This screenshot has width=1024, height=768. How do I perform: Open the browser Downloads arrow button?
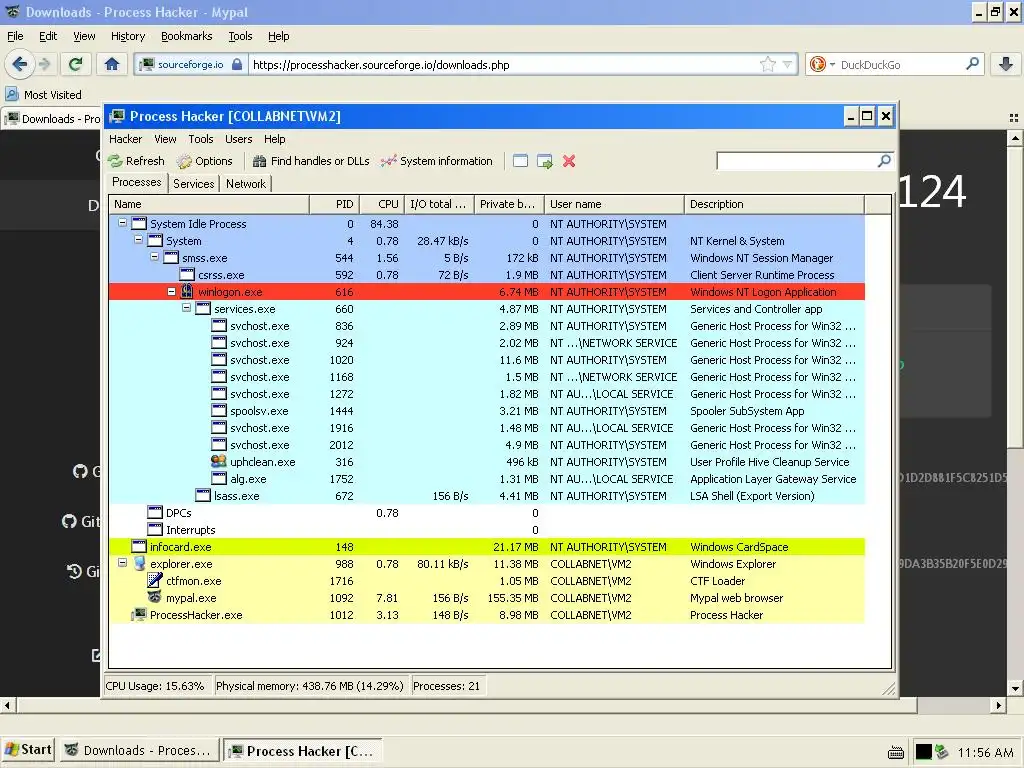pos(1006,64)
